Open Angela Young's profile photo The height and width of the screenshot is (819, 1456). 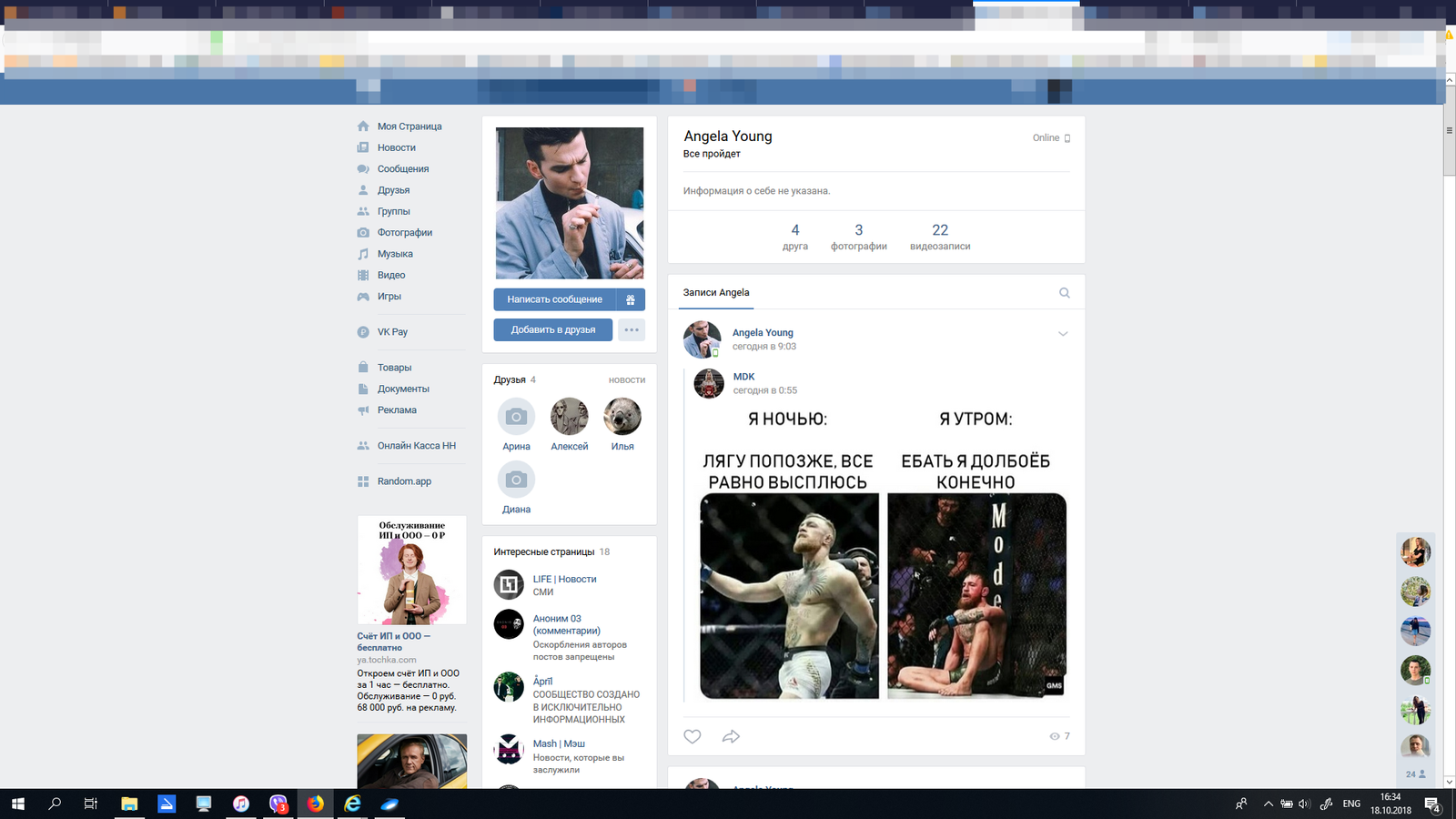pyautogui.click(x=569, y=203)
